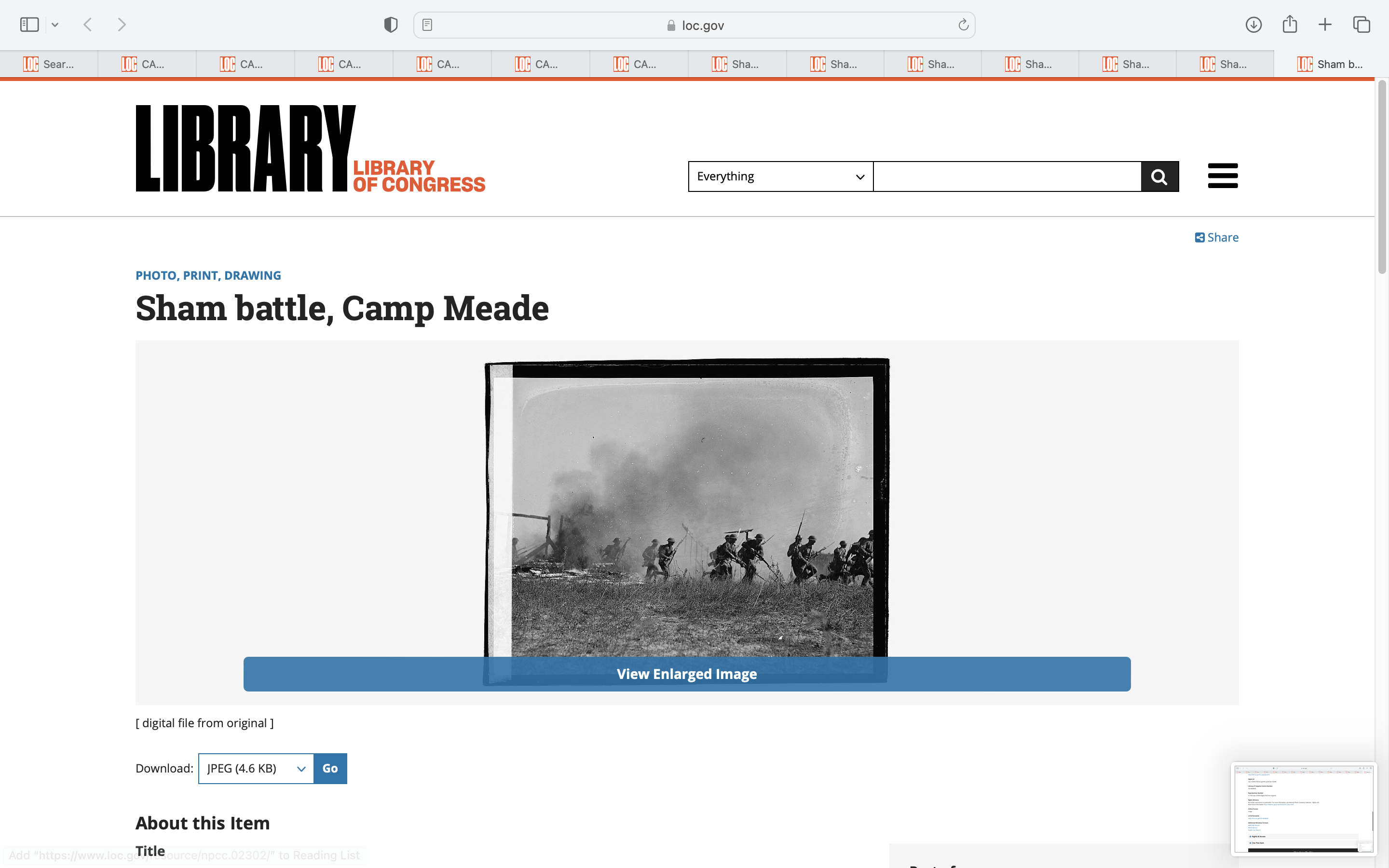Click the privacy shield icon
Image resolution: width=1389 pixels, height=868 pixels.
pos(390,25)
